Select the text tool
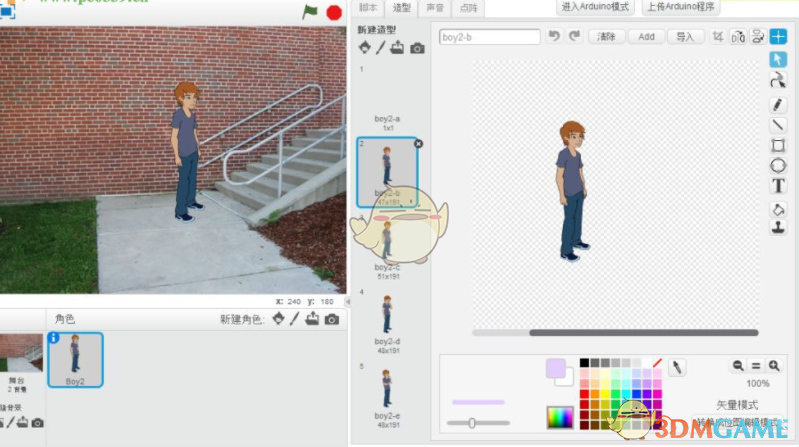799x447 pixels. (x=778, y=186)
